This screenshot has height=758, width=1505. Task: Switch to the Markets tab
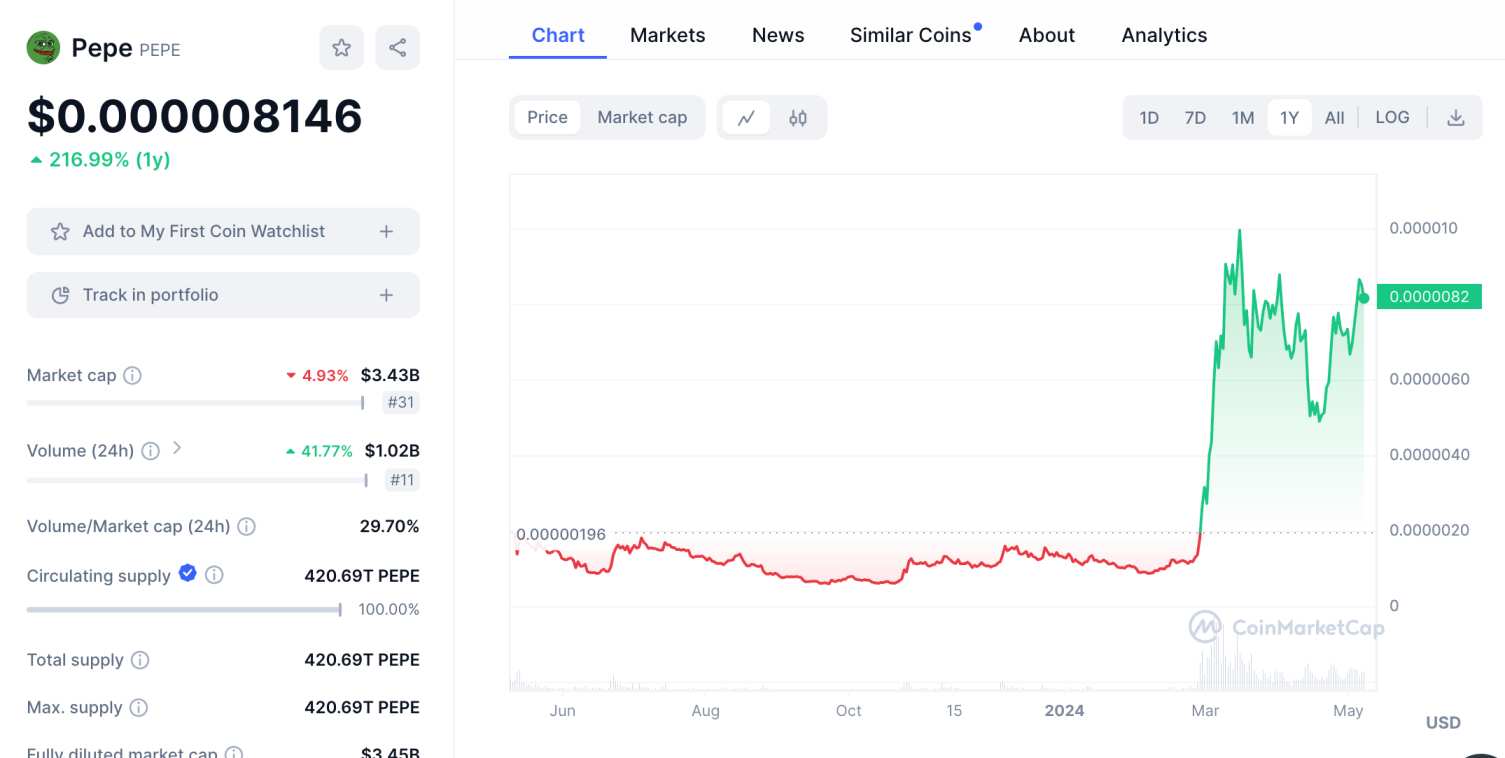pos(668,35)
